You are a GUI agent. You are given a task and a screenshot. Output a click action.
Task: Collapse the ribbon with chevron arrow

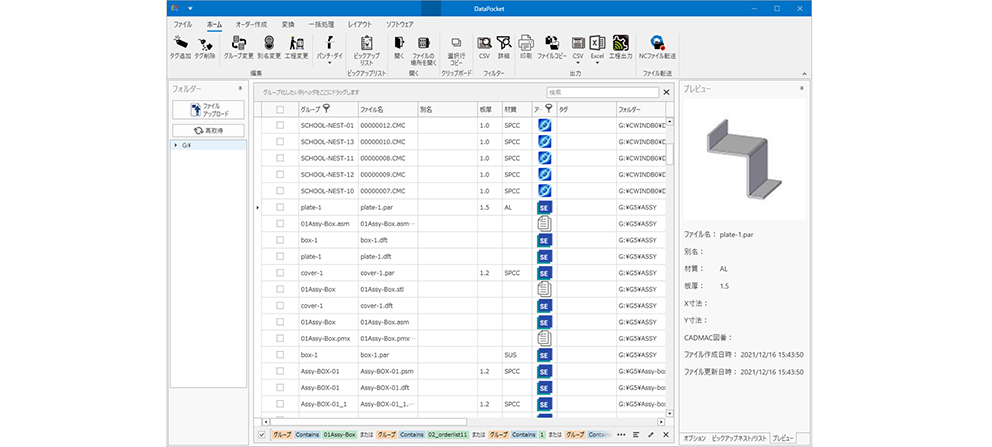click(x=804, y=74)
